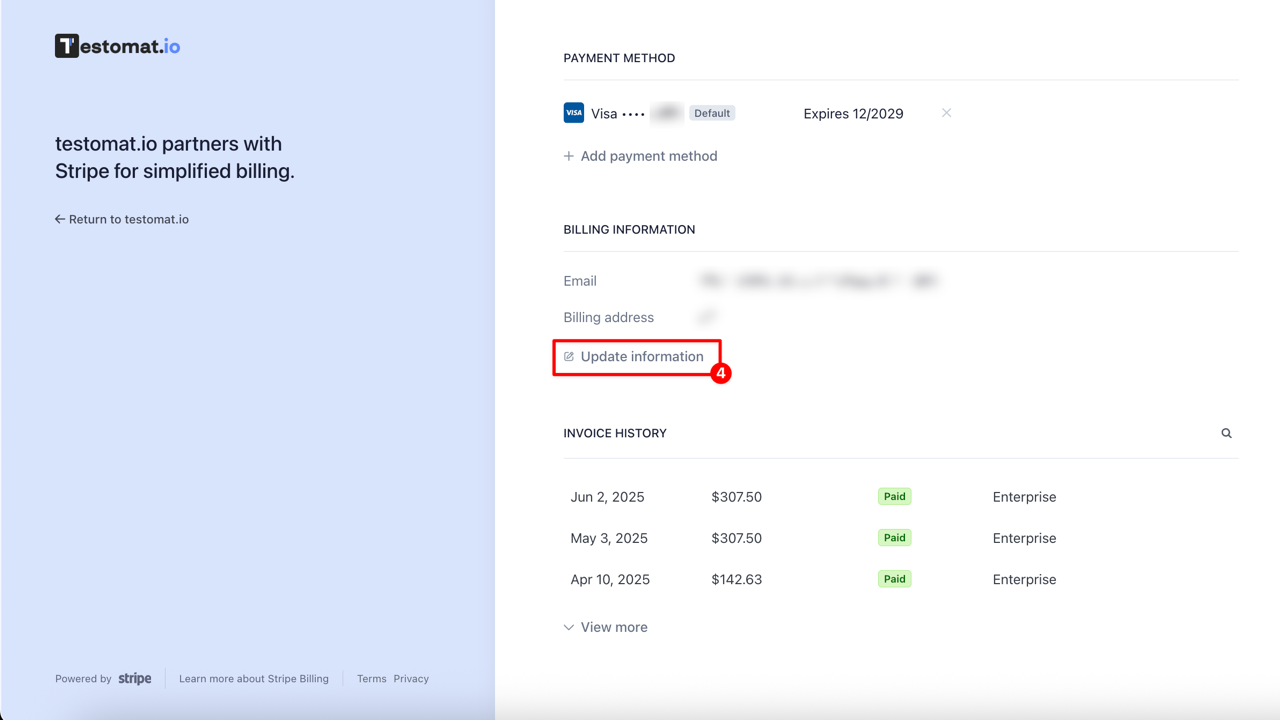Click the View more chevron arrow
1280x720 pixels.
coord(569,628)
